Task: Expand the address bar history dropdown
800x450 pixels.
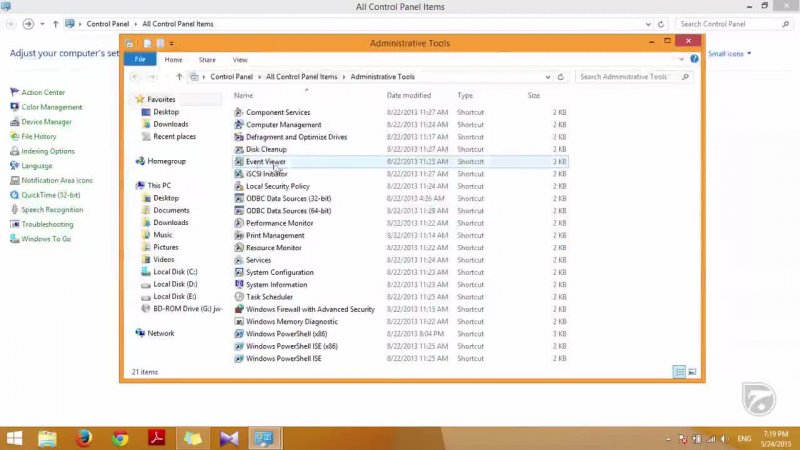Action: coord(547,77)
